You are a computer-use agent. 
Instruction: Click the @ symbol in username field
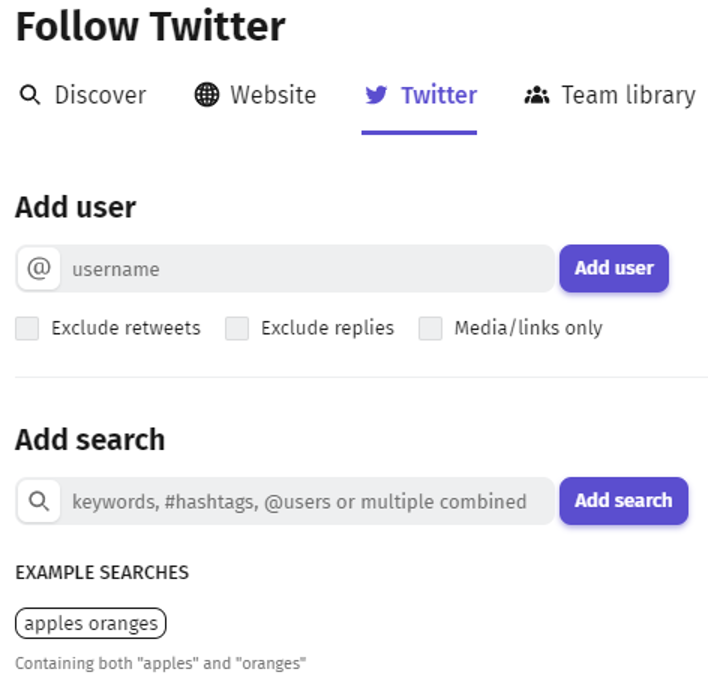[x=39, y=269]
